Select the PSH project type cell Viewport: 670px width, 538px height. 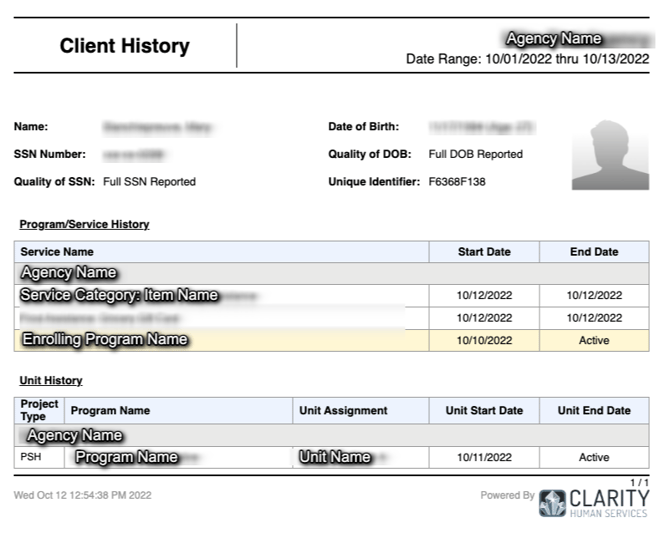[31, 457]
